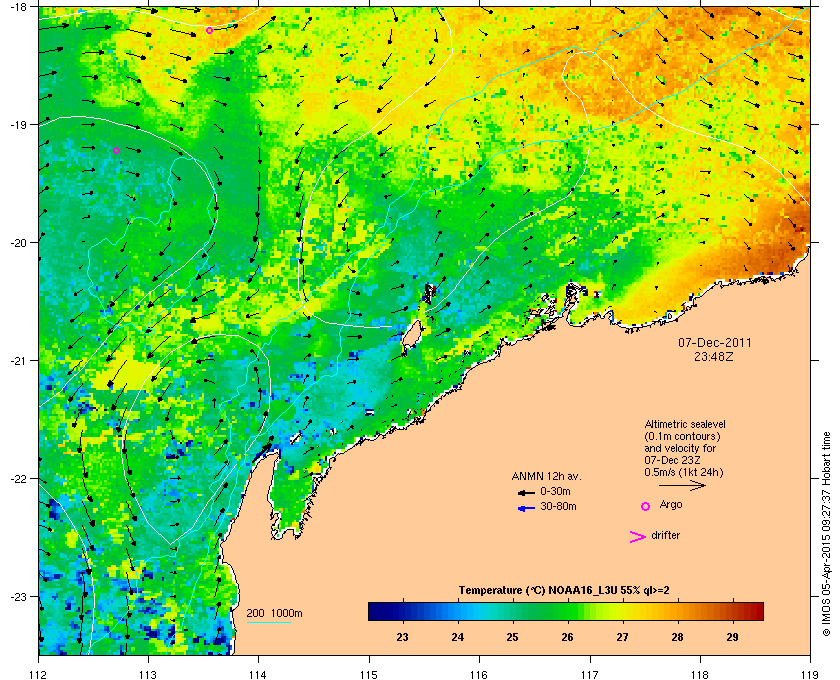Click the longitude axis label 119
The image size is (840, 680).
coord(810,675)
